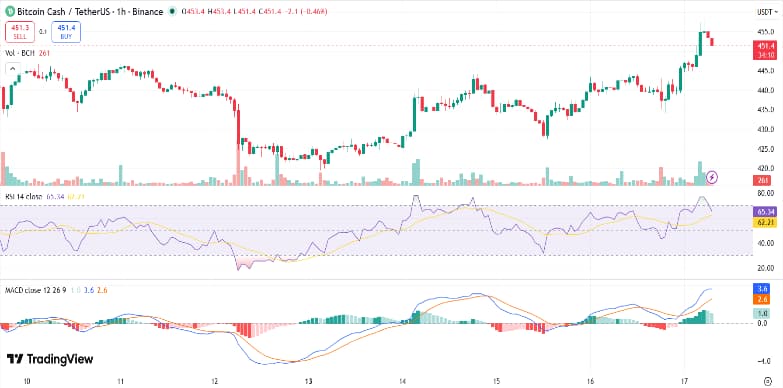Click the -2.1 (-0.46%) change value

305,11
